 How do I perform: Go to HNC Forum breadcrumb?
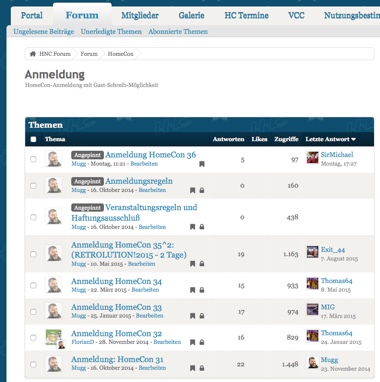pyautogui.click(x=55, y=54)
